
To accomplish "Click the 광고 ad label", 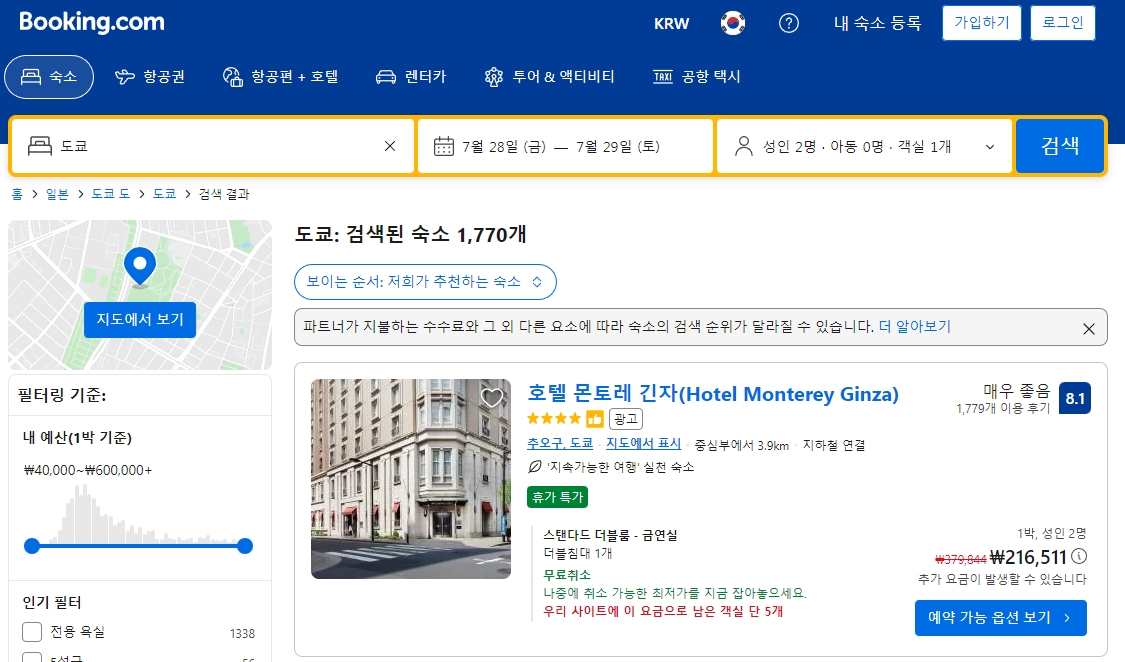I will 626,419.
